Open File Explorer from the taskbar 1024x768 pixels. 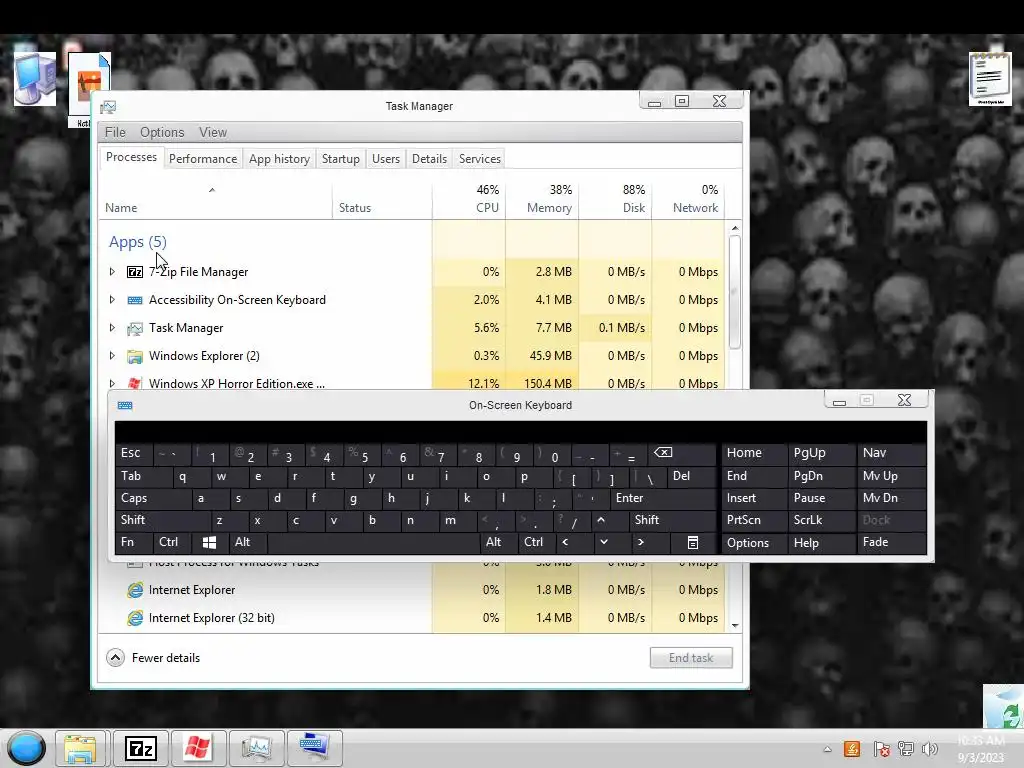coord(80,748)
